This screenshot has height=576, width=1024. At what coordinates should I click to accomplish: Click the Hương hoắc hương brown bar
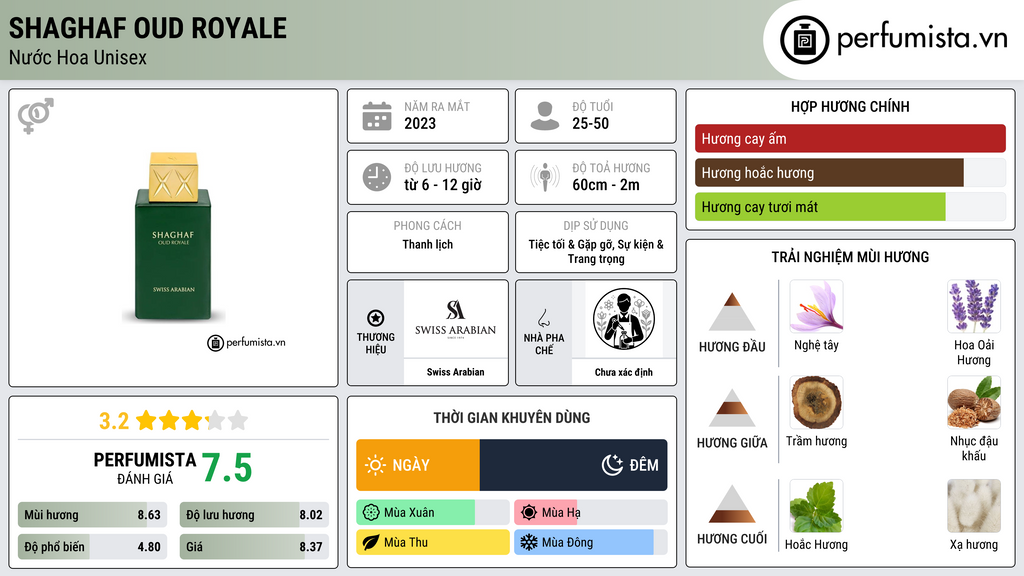[850, 172]
